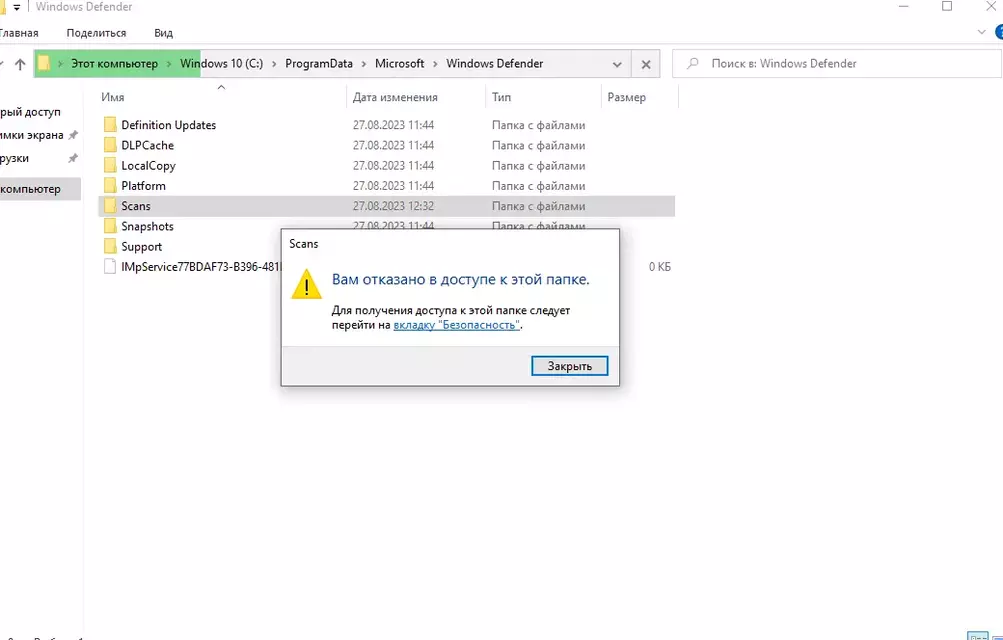Open the Главная ribbon tab
The height and width of the screenshot is (640, 1003).
pos(19,33)
